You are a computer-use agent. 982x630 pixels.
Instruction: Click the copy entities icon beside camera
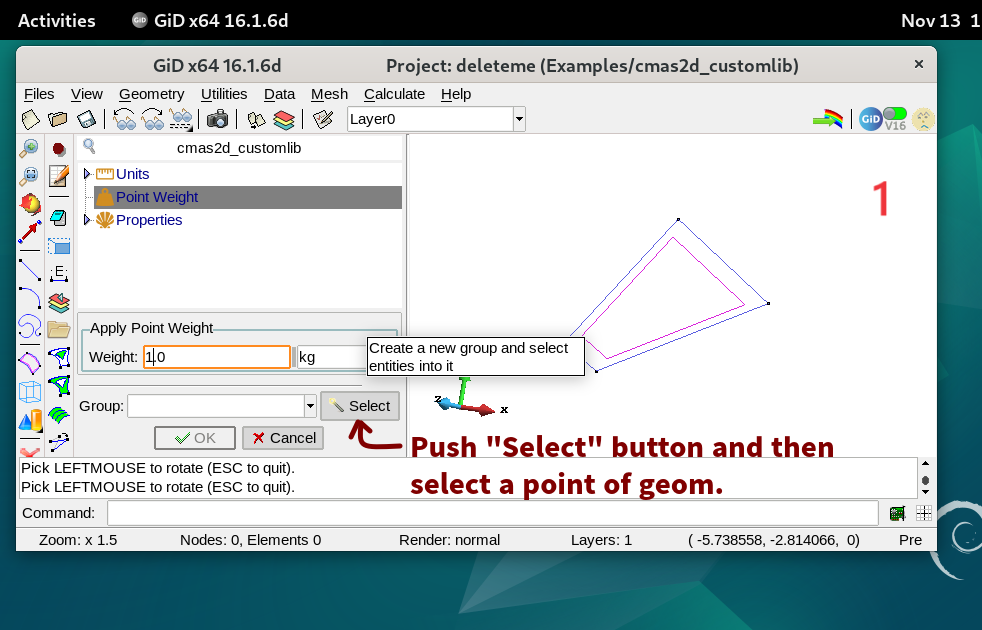pyautogui.click(x=256, y=119)
